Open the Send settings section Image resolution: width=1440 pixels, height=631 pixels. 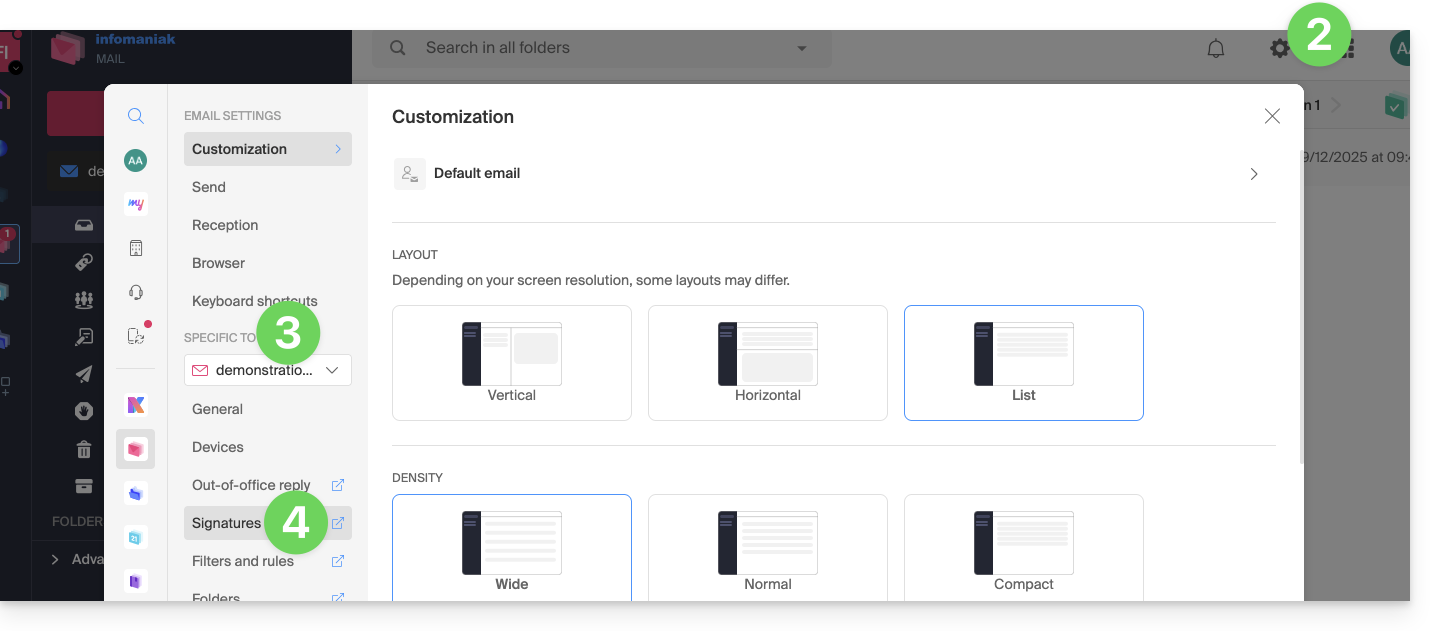pos(209,187)
